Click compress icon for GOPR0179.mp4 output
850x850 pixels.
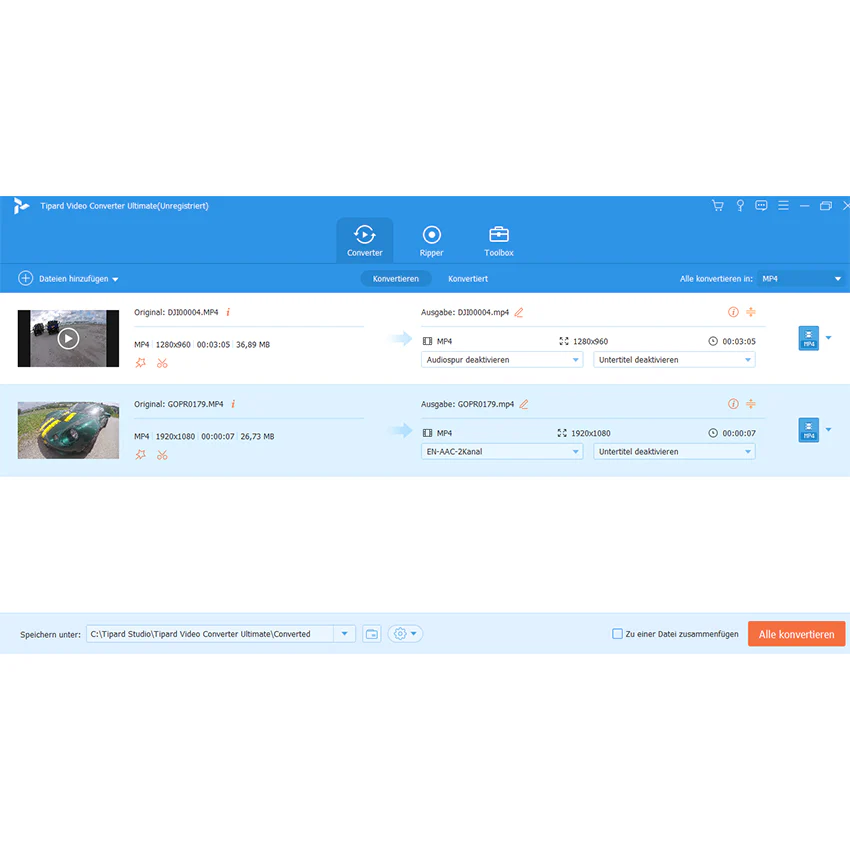point(751,404)
